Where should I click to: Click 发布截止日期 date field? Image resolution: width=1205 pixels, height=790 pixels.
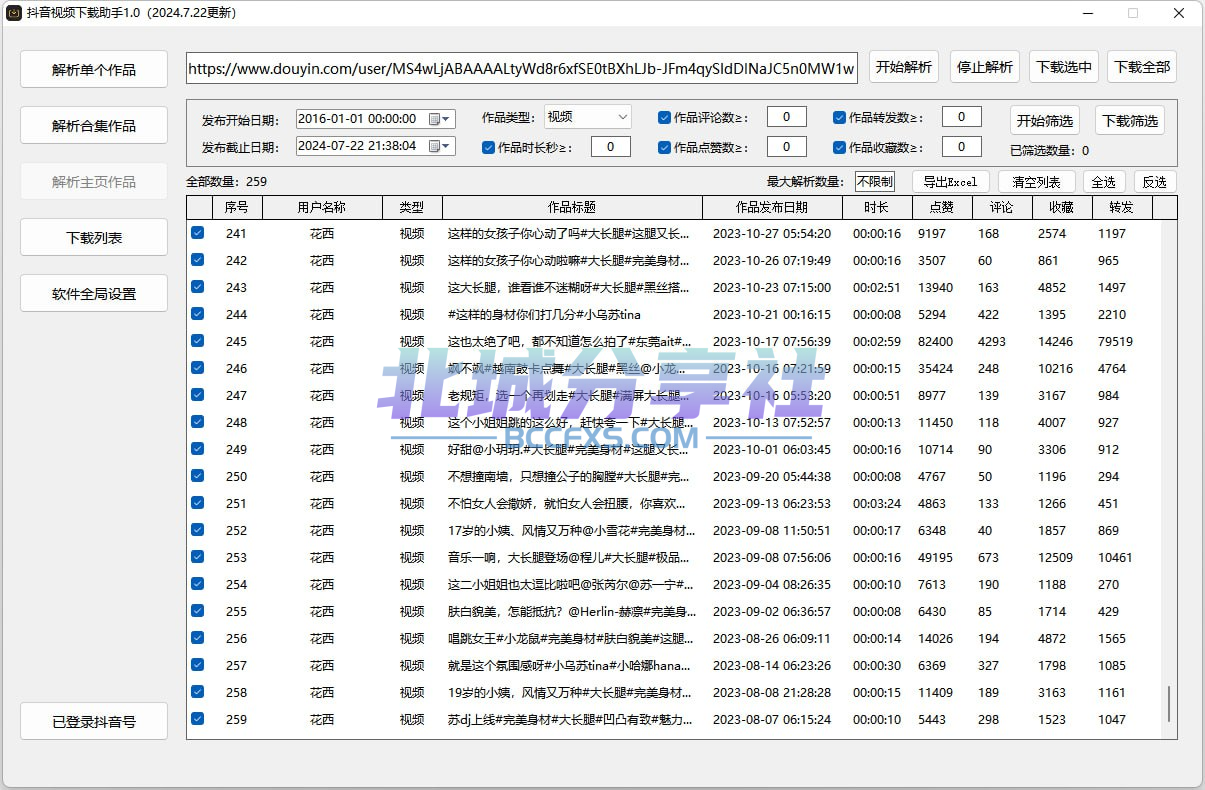pos(376,146)
